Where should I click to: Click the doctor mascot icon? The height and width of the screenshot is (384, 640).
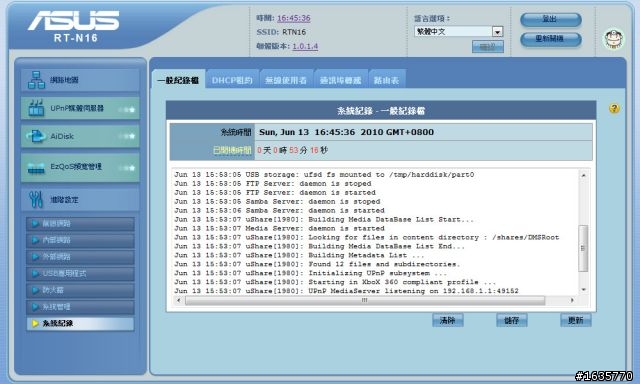[x=614, y=40]
